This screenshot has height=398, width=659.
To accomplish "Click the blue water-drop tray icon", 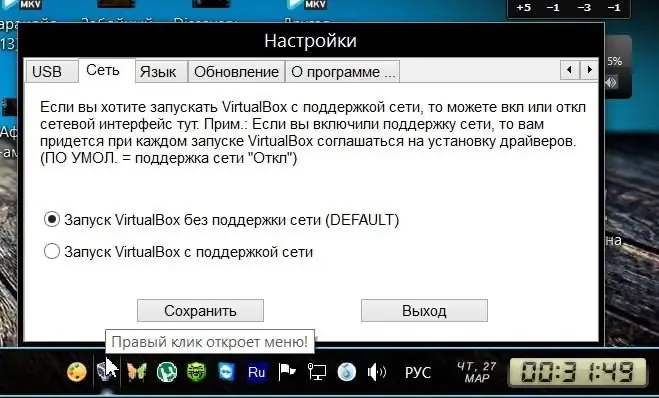I will [x=347, y=372].
